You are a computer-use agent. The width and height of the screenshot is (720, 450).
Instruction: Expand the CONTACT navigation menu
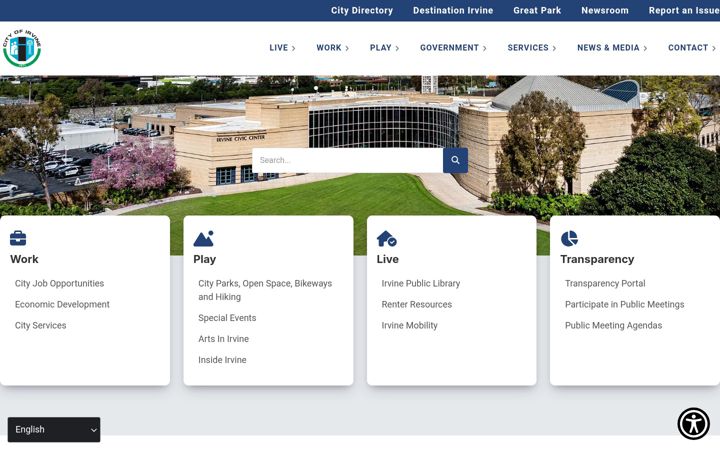(x=692, y=48)
